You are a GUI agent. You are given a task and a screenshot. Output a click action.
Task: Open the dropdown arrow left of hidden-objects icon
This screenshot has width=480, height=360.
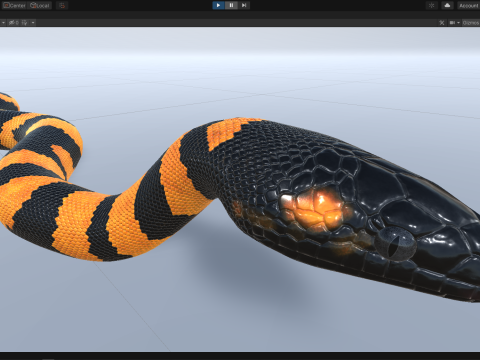point(3,23)
